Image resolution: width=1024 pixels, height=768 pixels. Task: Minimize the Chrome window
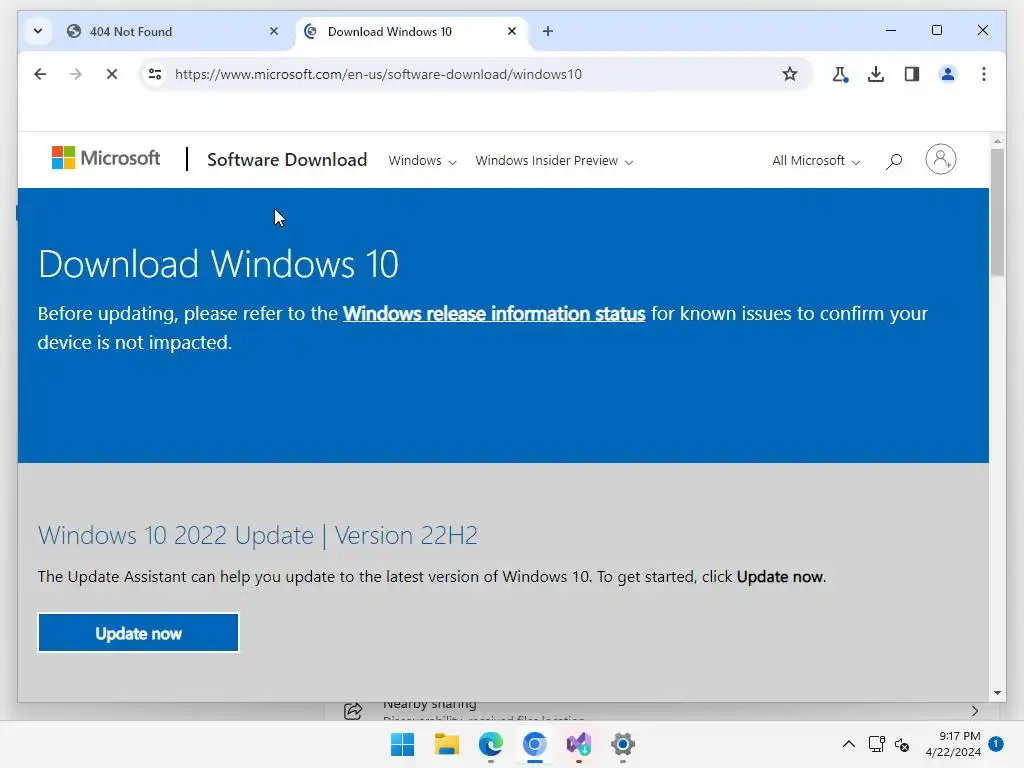[891, 30]
